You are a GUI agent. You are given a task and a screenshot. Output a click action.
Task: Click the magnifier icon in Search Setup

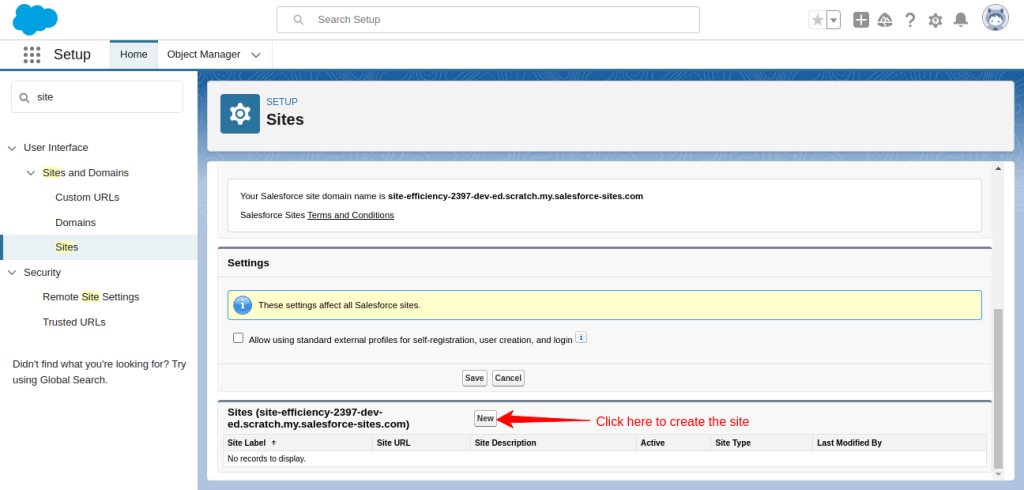(x=298, y=20)
